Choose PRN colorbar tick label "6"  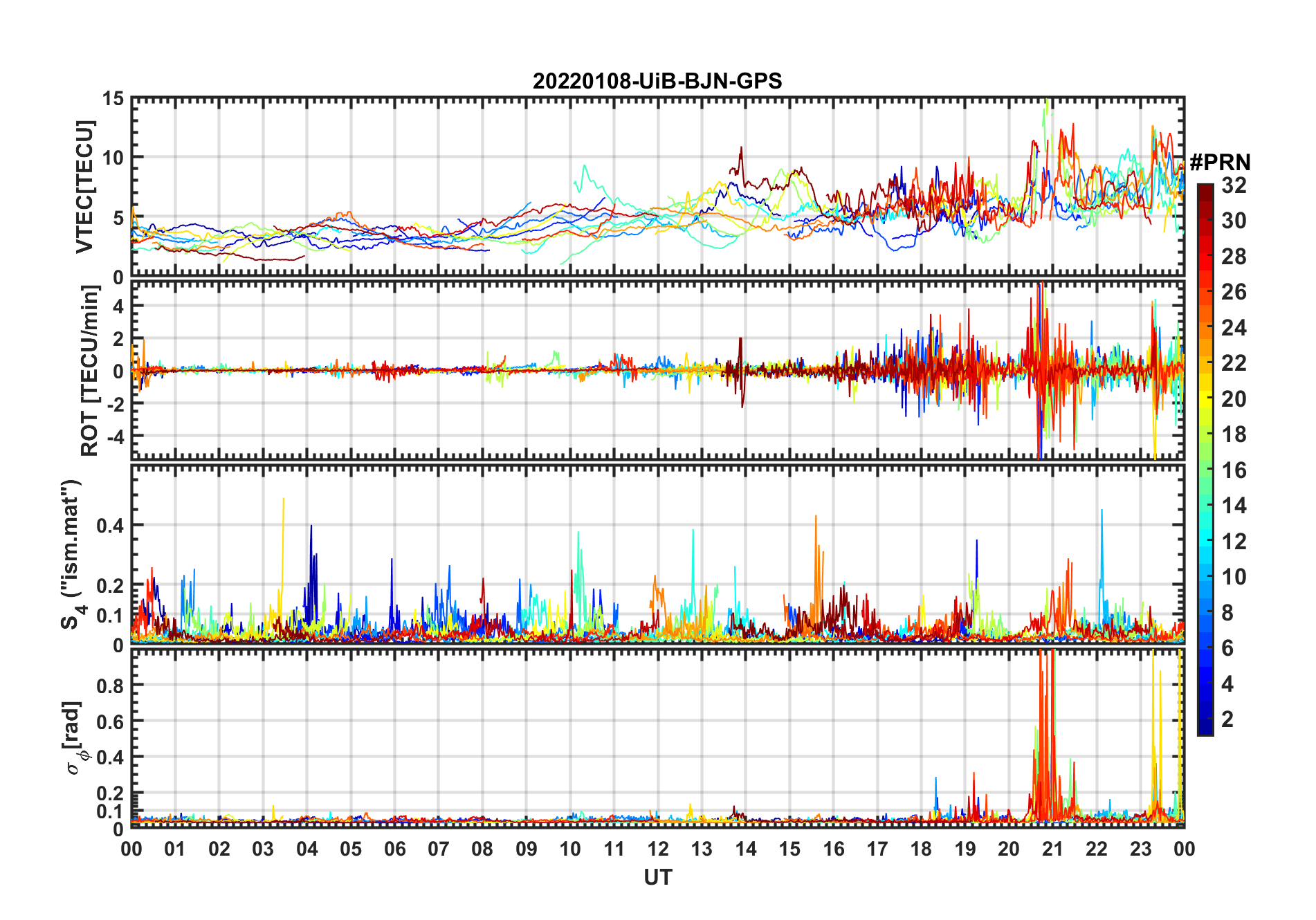[x=1227, y=648]
